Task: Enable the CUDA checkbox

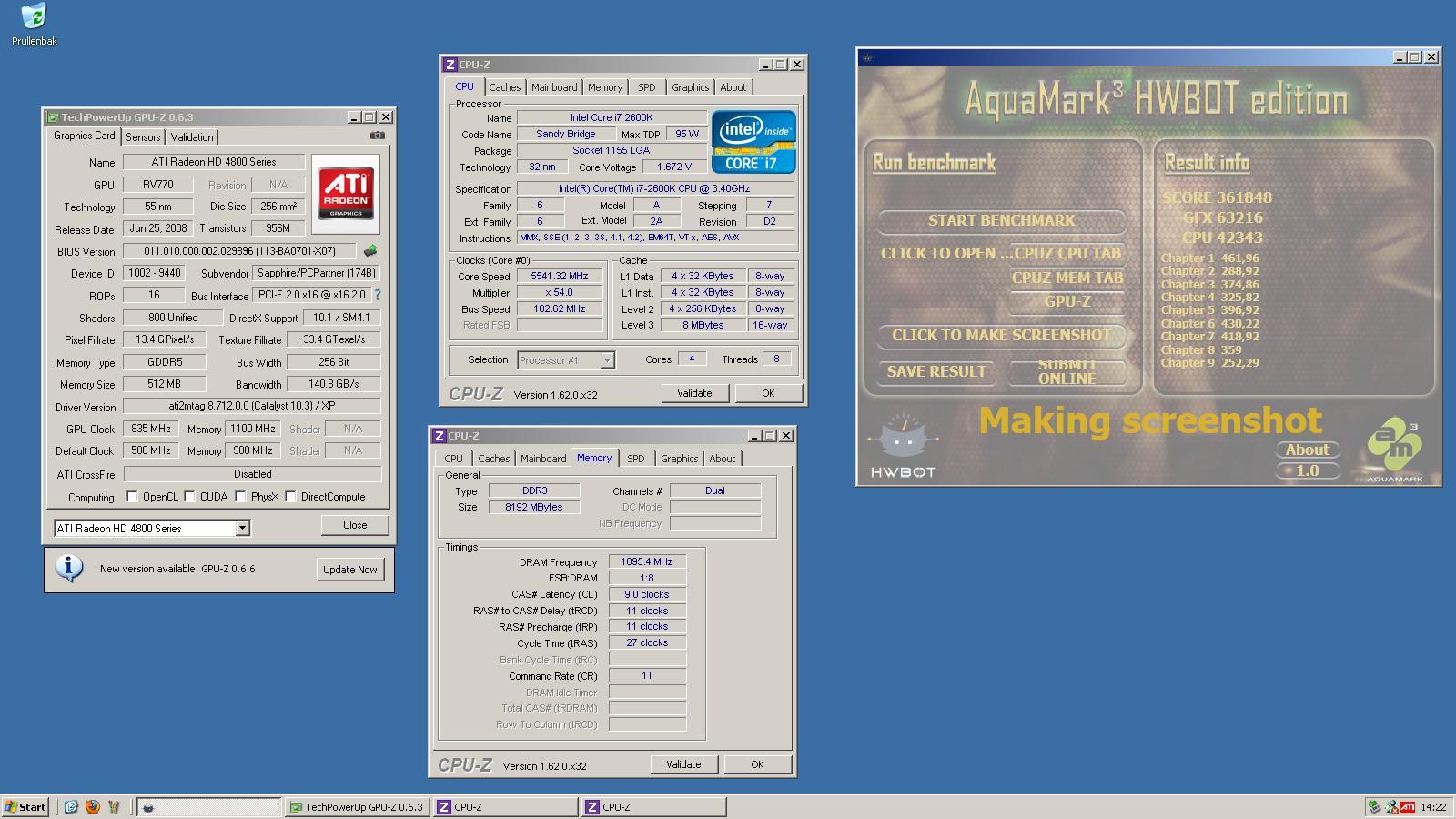Action: [x=189, y=497]
